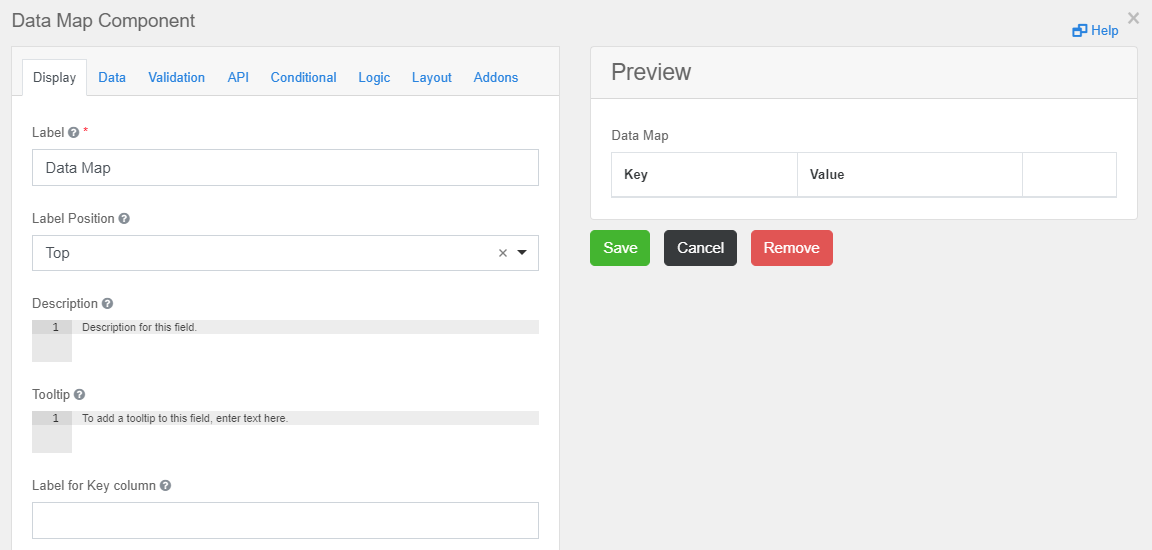Open the Logic tab
1152x550 pixels.
click(374, 77)
